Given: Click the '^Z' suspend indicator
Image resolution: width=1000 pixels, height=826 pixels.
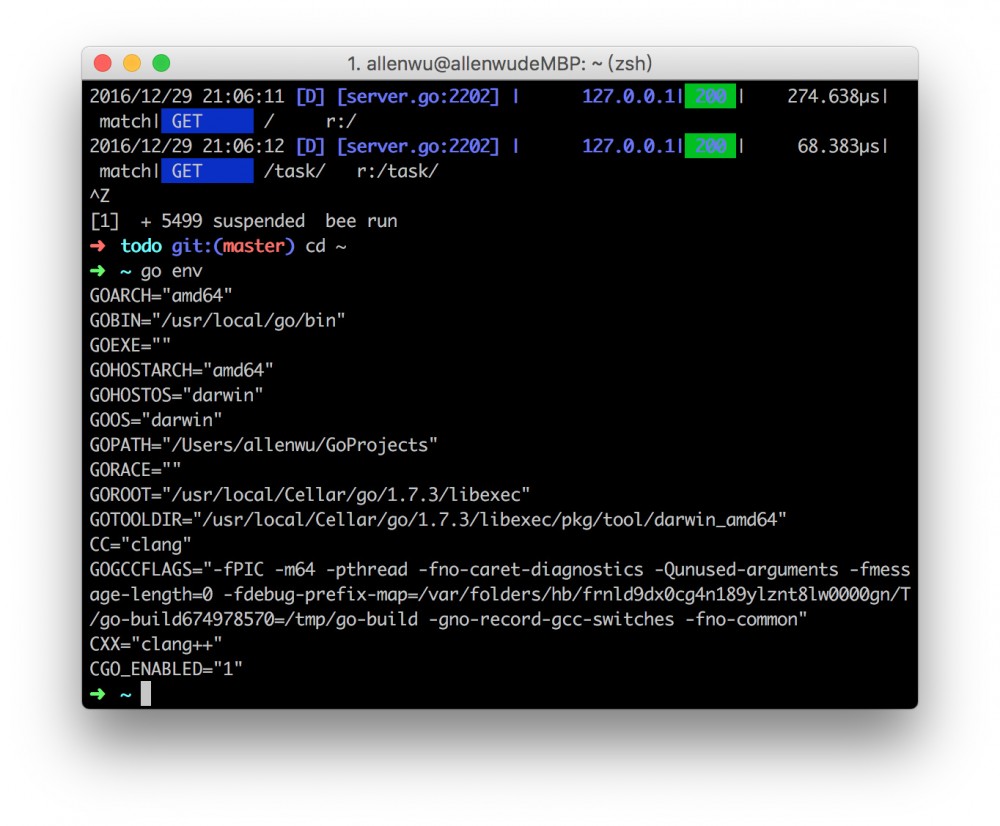Looking at the screenshot, I should 100,196.
